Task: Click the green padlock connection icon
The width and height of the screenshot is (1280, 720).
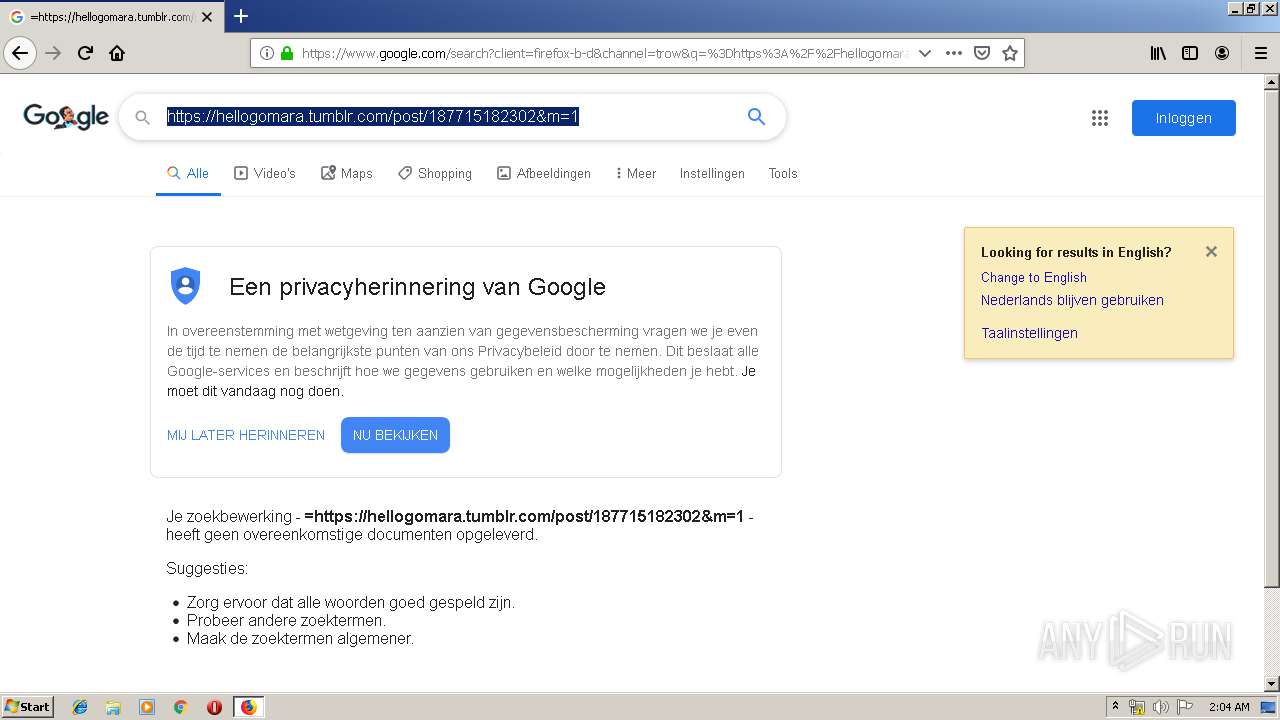Action: click(x=287, y=53)
